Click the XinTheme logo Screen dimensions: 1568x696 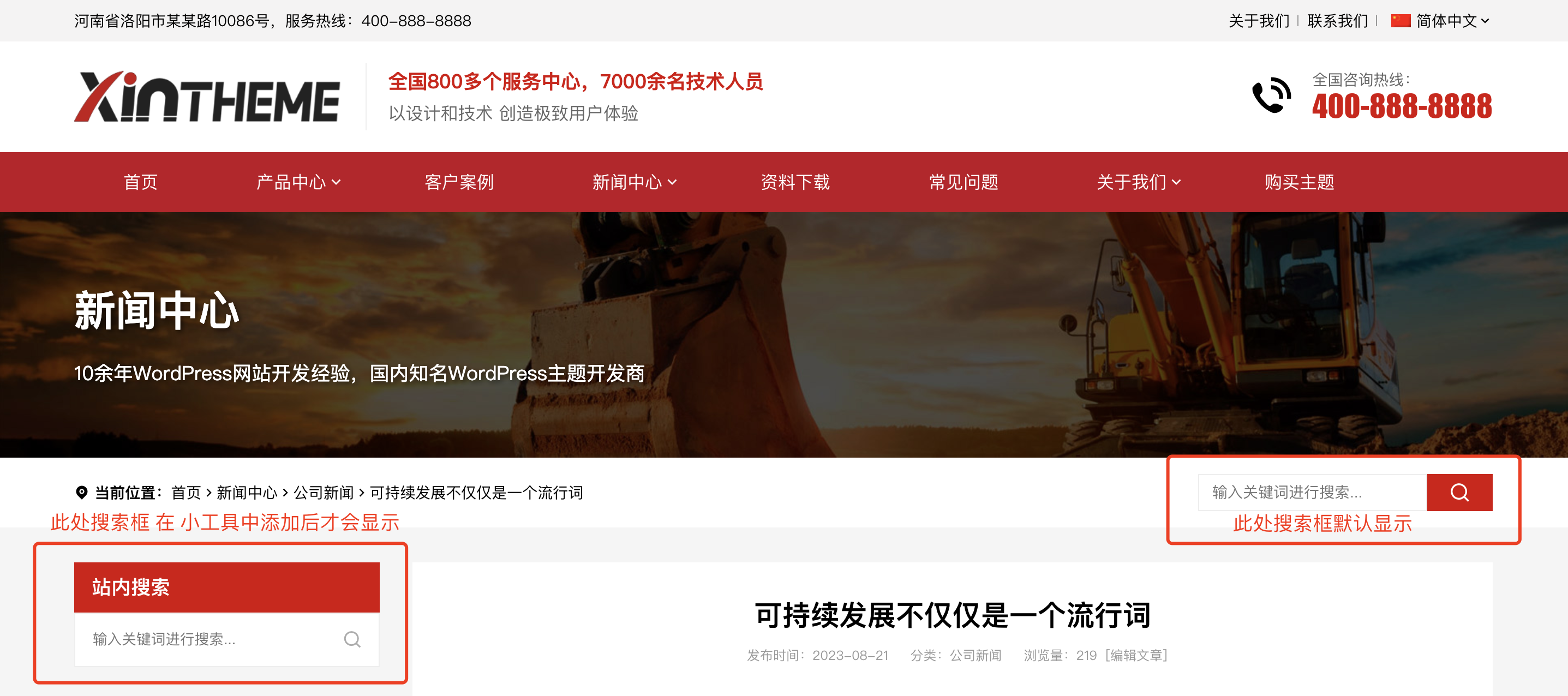click(x=207, y=97)
